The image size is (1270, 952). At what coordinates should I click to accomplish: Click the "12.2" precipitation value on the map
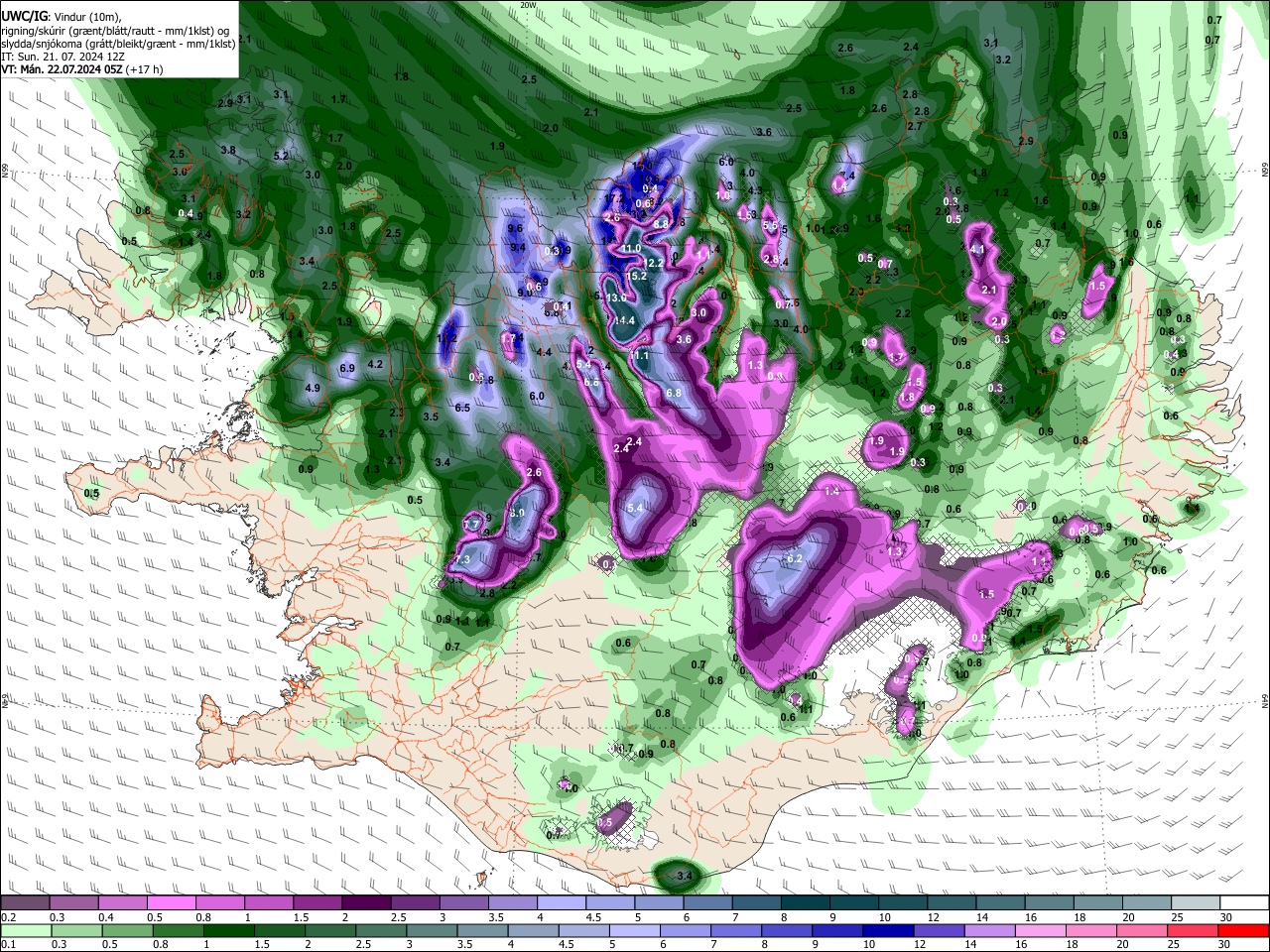[654, 263]
